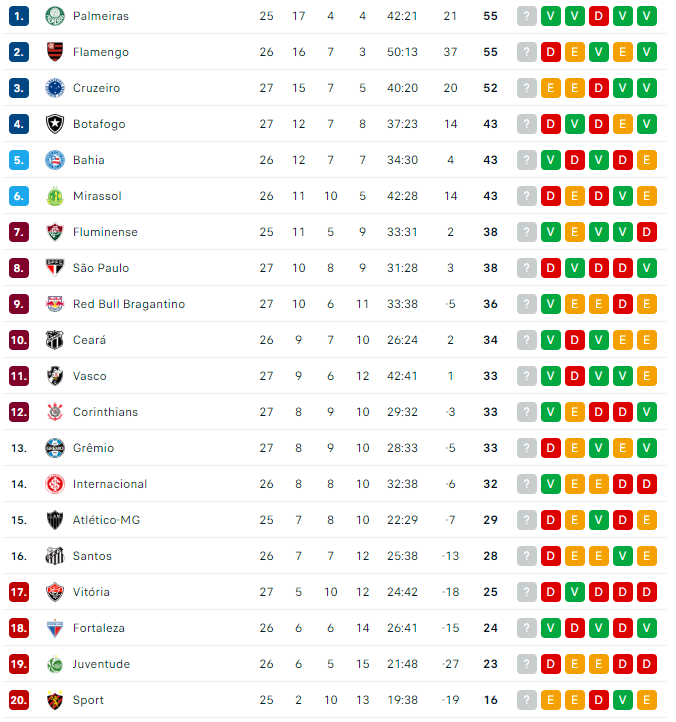Click the position 1 rank badge
The height and width of the screenshot is (722, 676).
20,16
